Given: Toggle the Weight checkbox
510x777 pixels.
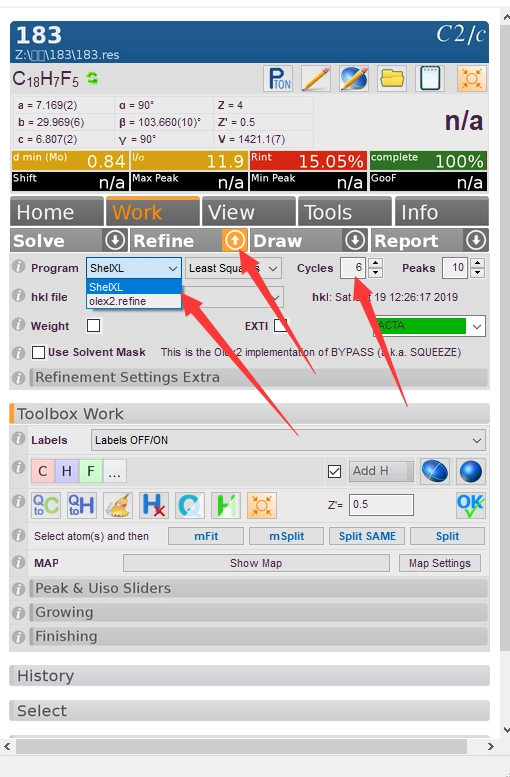Looking at the screenshot, I should coord(93,326).
